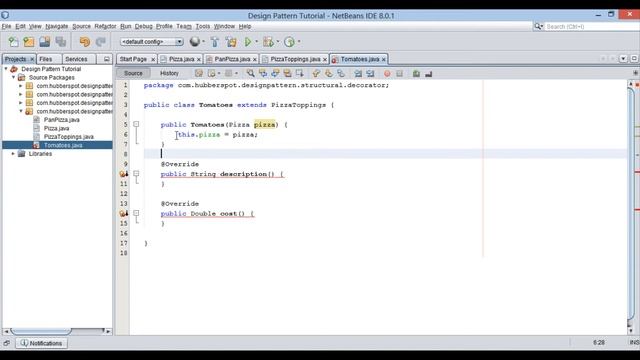Click the Shift Line Left icon
640x360 pixels.
pyautogui.click(x=358, y=73)
